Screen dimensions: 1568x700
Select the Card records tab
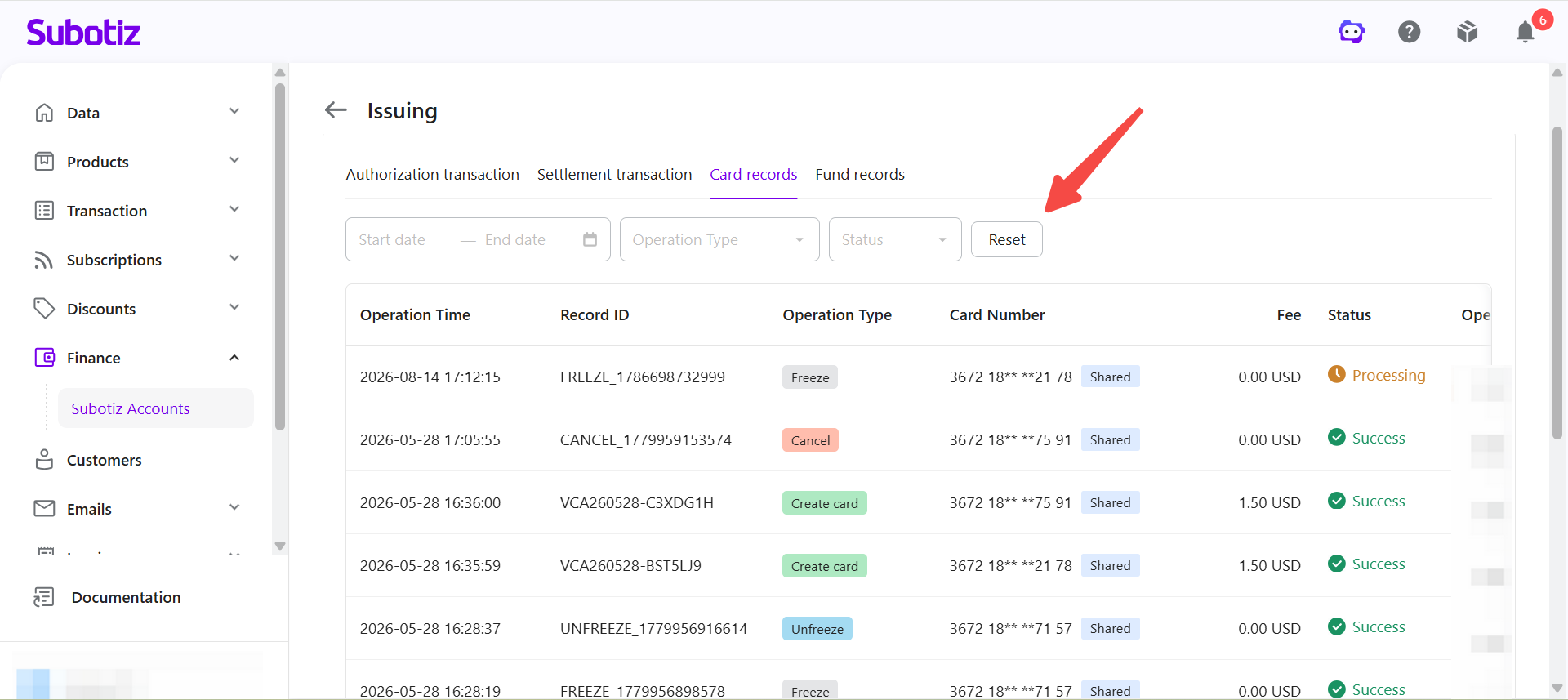tap(753, 174)
